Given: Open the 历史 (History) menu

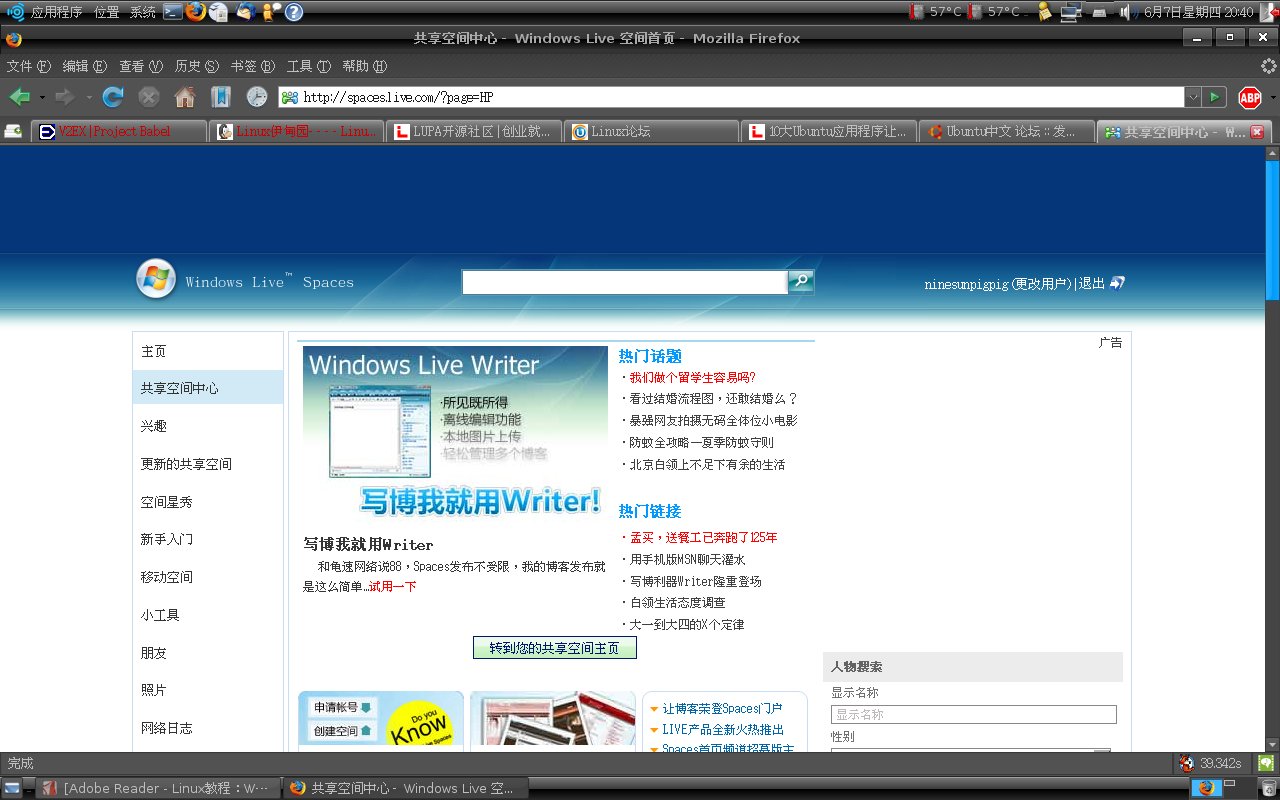Looking at the screenshot, I should click(x=196, y=66).
